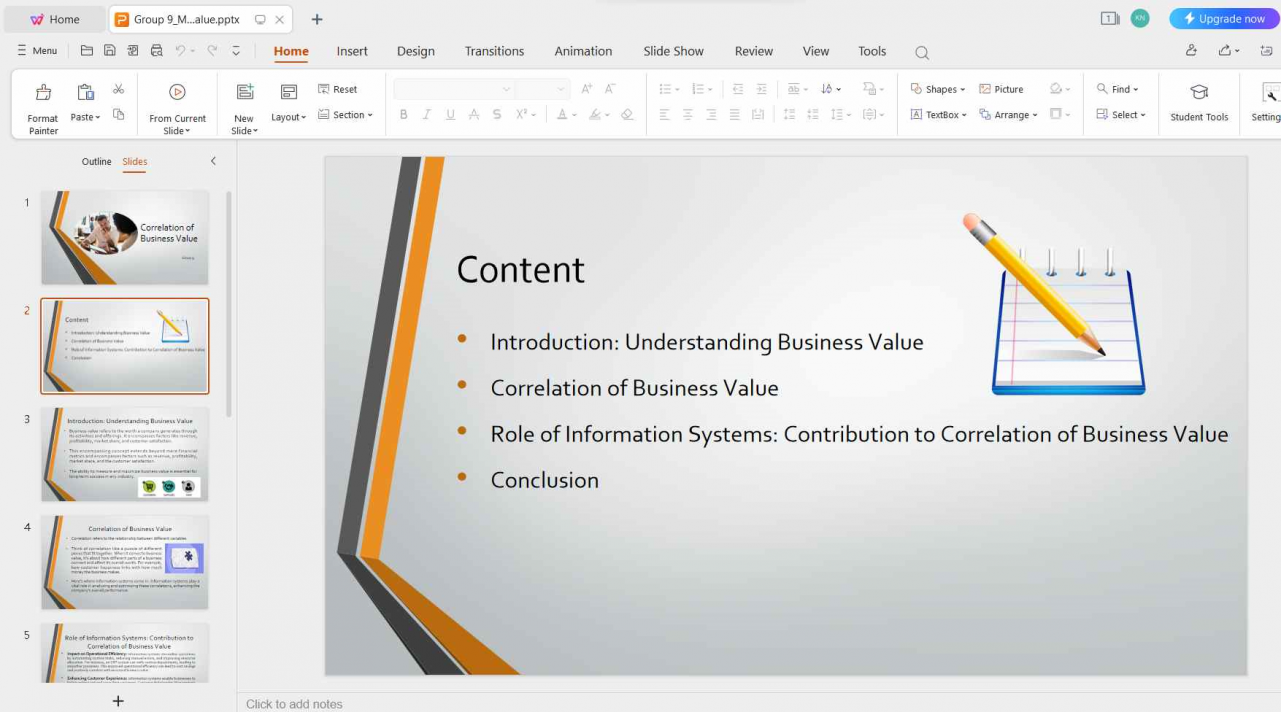The width and height of the screenshot is (1281, 712).
Task: Select the Format Painter tool
Action: tap(42, 103)
